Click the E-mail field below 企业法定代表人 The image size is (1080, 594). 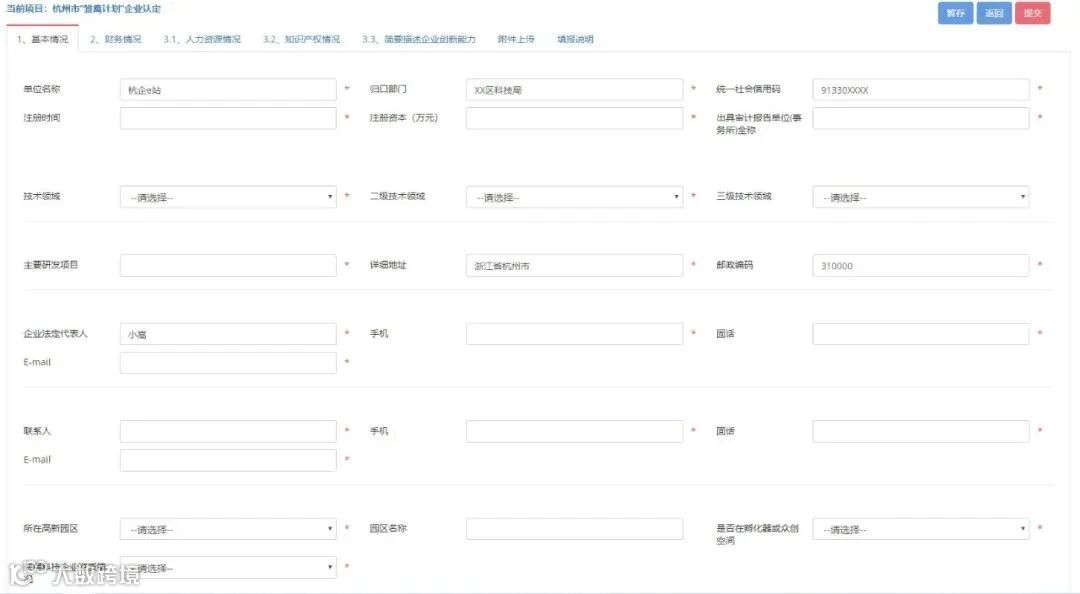[x=228, y=362]
